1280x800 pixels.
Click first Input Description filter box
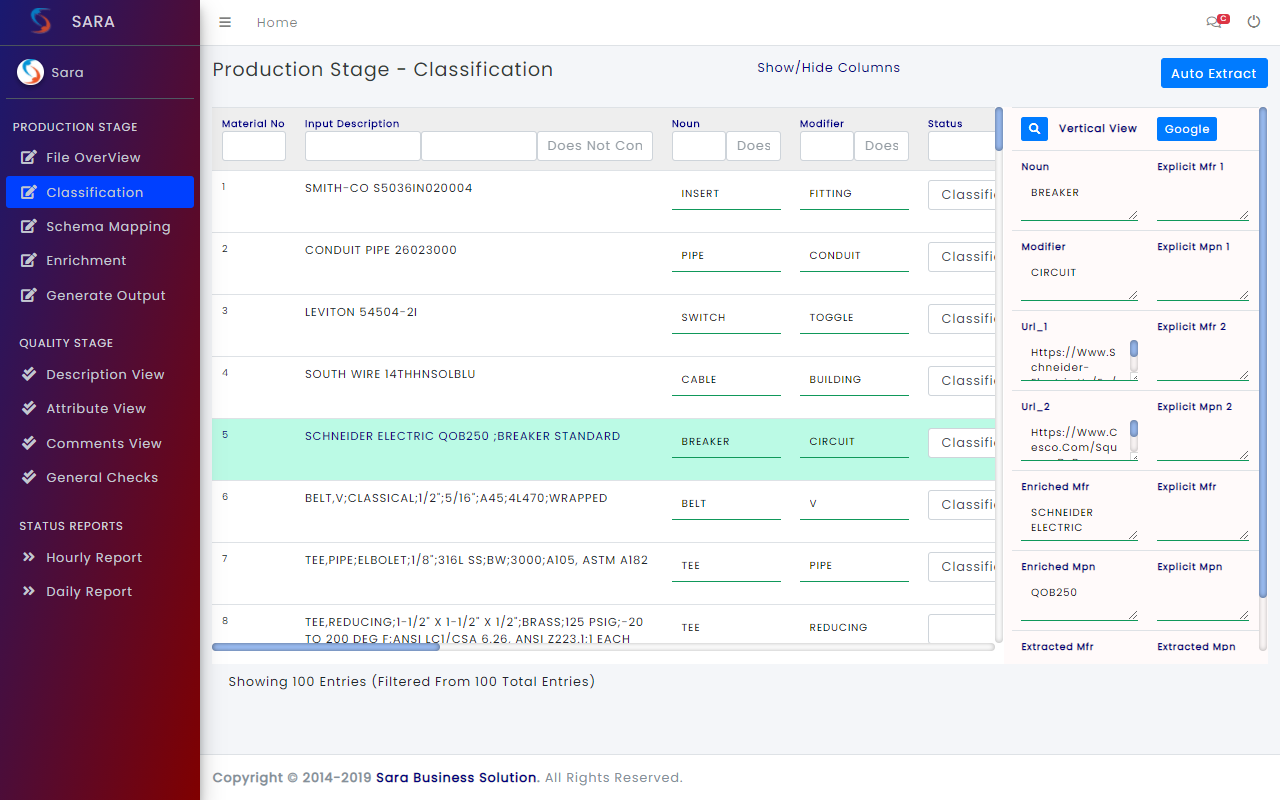tap(363, 146)
